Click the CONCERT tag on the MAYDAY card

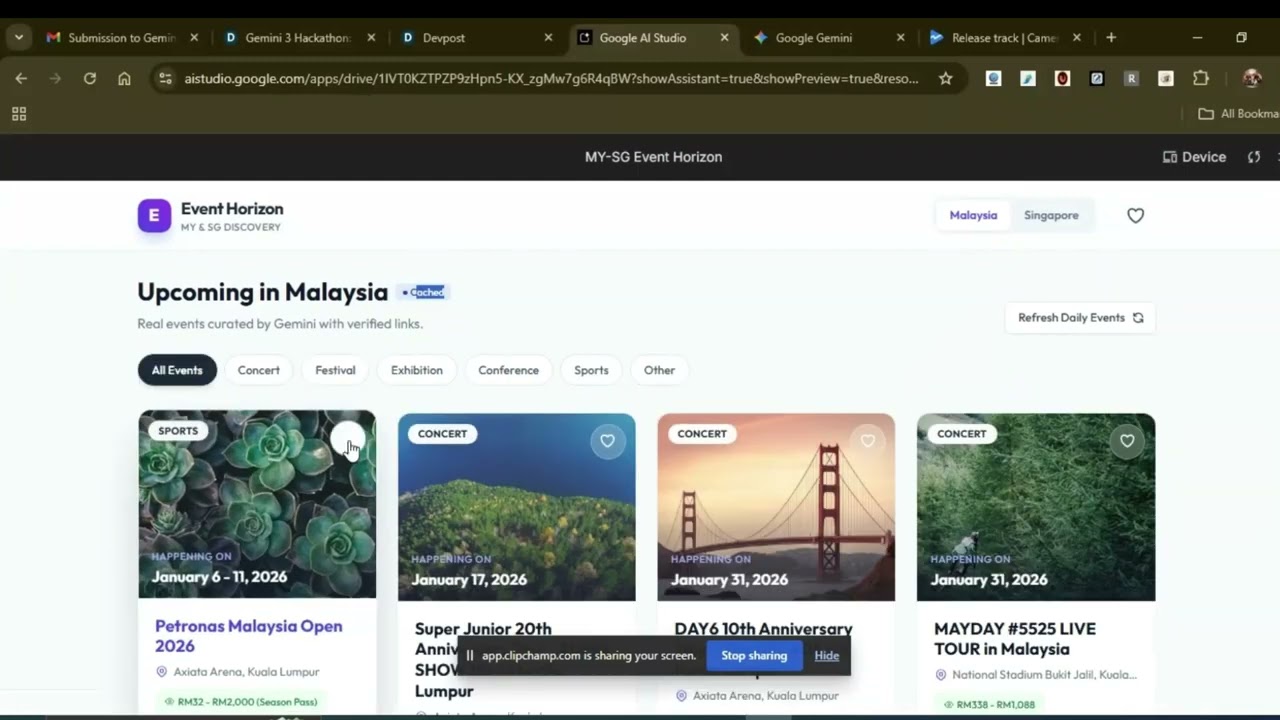pos(961,434)
